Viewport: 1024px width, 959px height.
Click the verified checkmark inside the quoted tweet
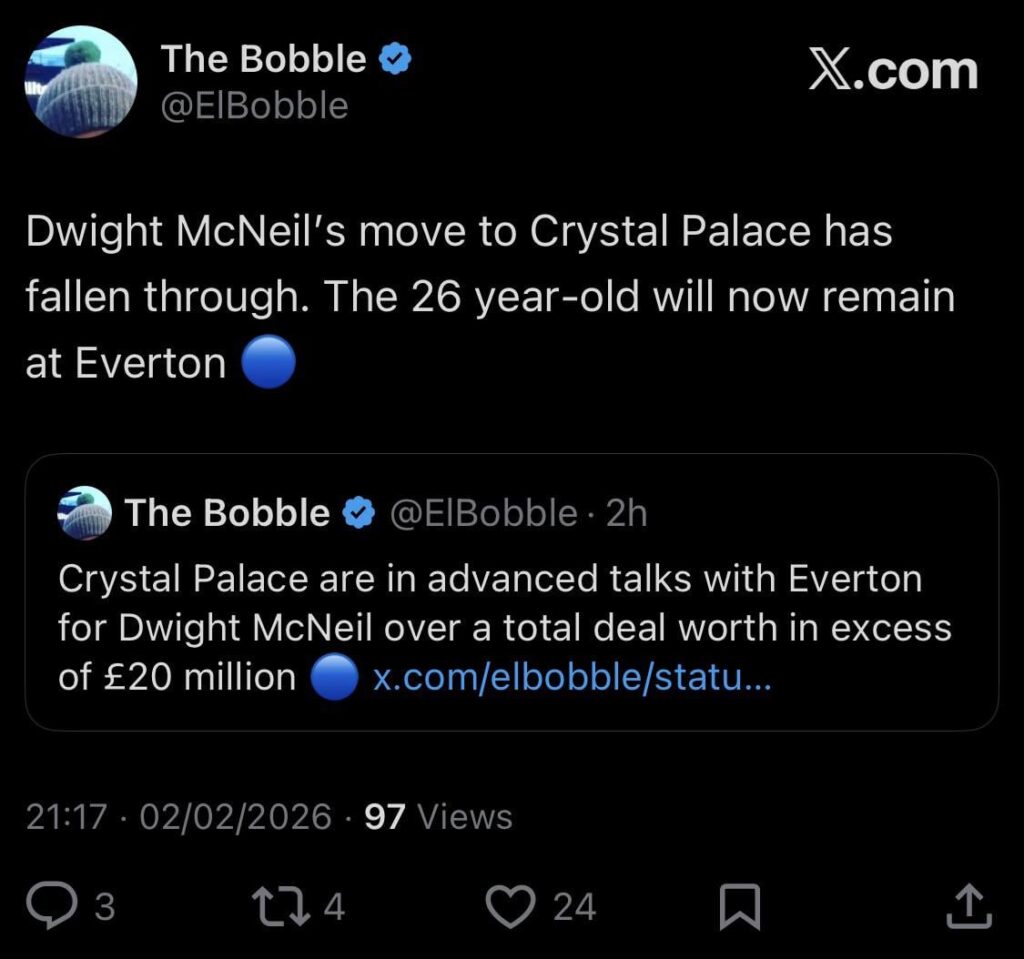(x=357, y=512)
